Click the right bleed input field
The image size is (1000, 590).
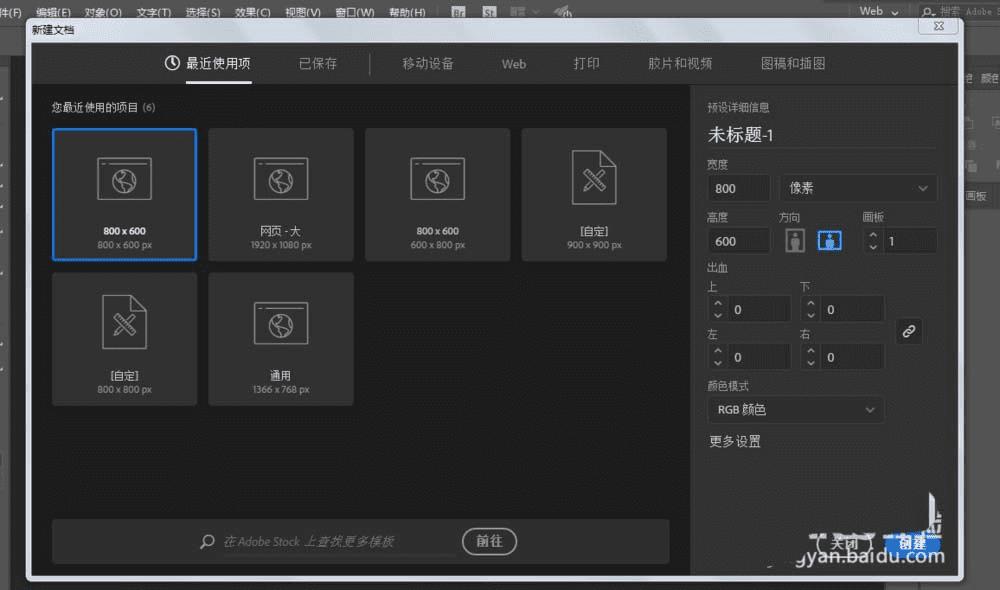(853, 357)
